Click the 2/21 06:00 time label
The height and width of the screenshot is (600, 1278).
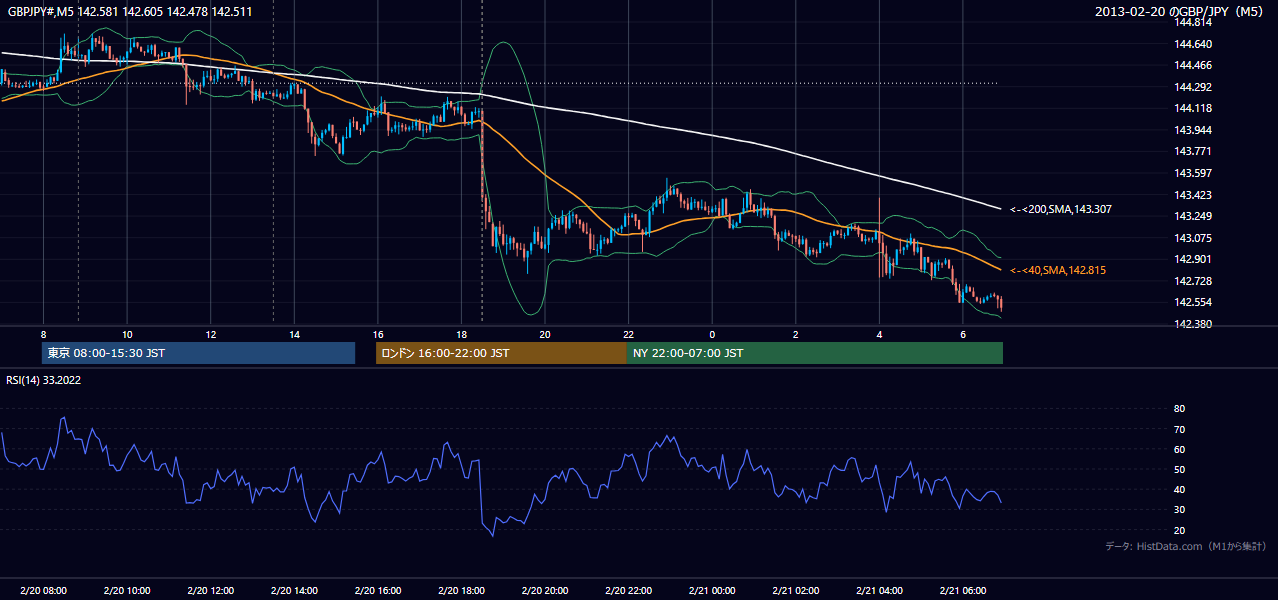point(962,591)
